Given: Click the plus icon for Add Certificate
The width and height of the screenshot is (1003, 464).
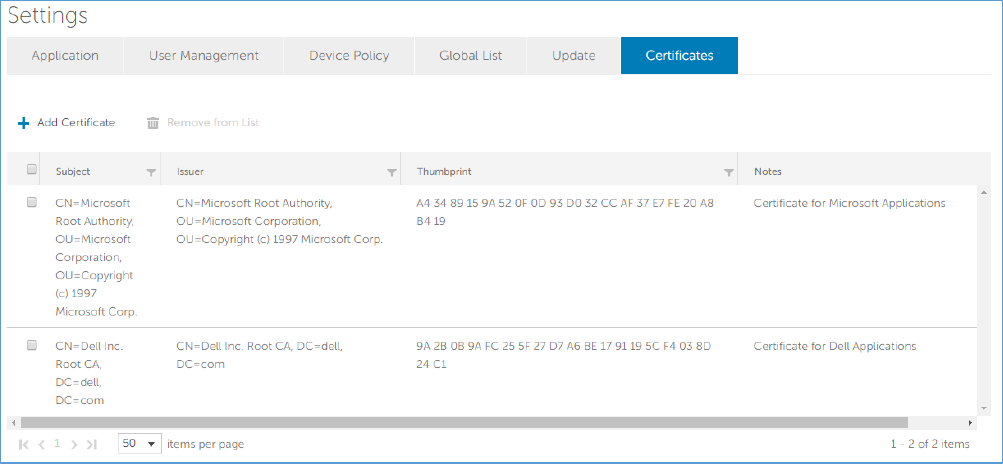Looking at the screenshot, I should 24,123.
